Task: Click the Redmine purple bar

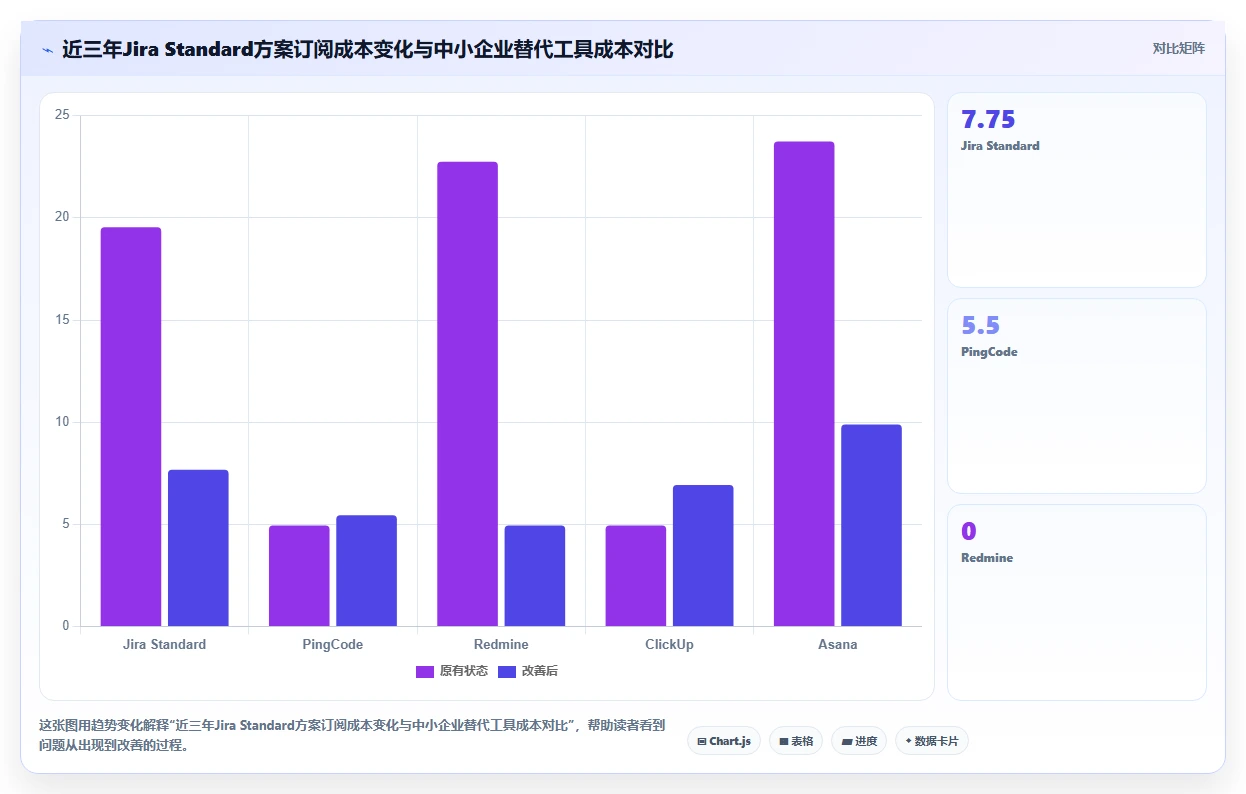Action: click(467, 394)
